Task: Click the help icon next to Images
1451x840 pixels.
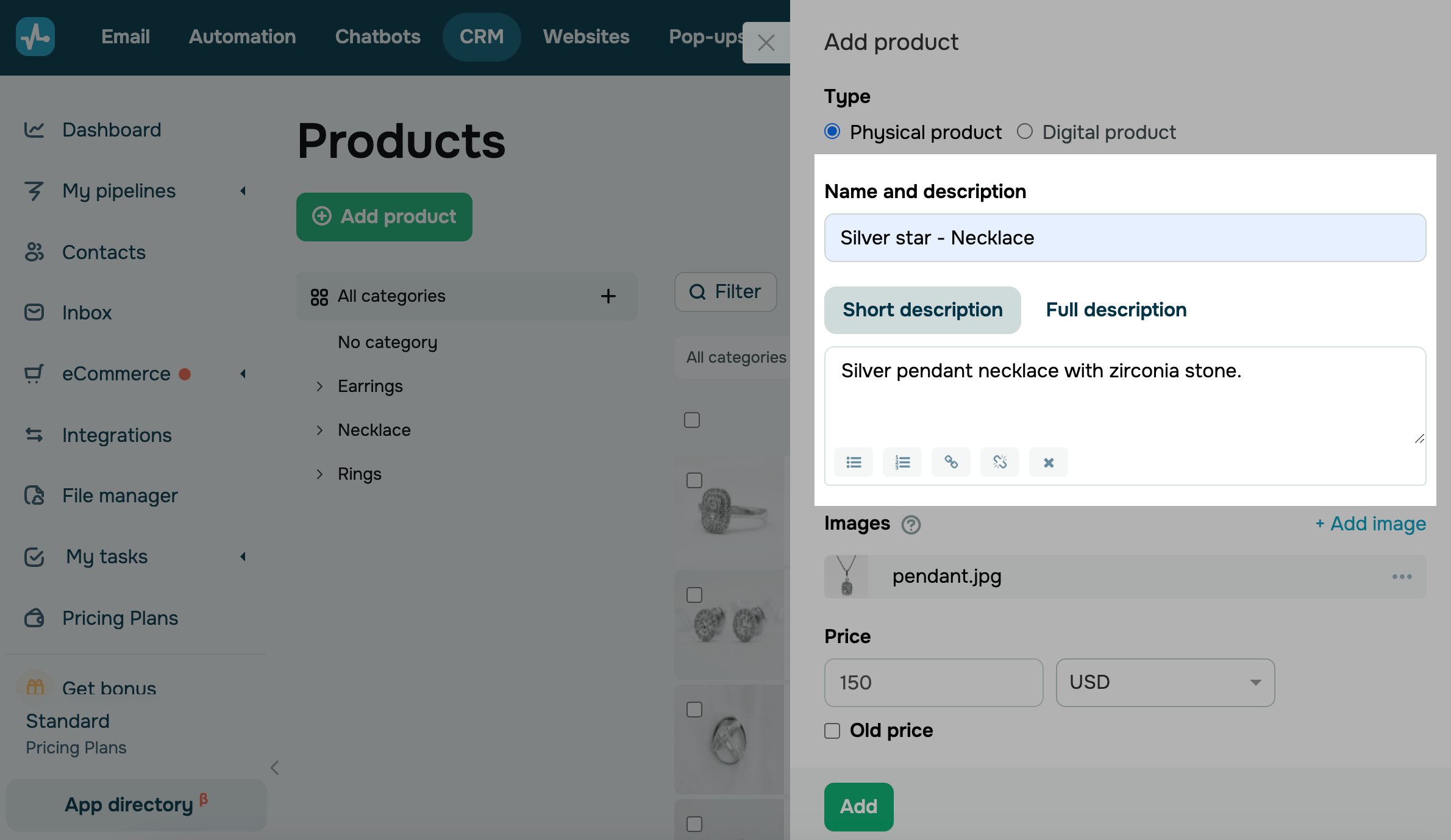Action: [911, 525]
